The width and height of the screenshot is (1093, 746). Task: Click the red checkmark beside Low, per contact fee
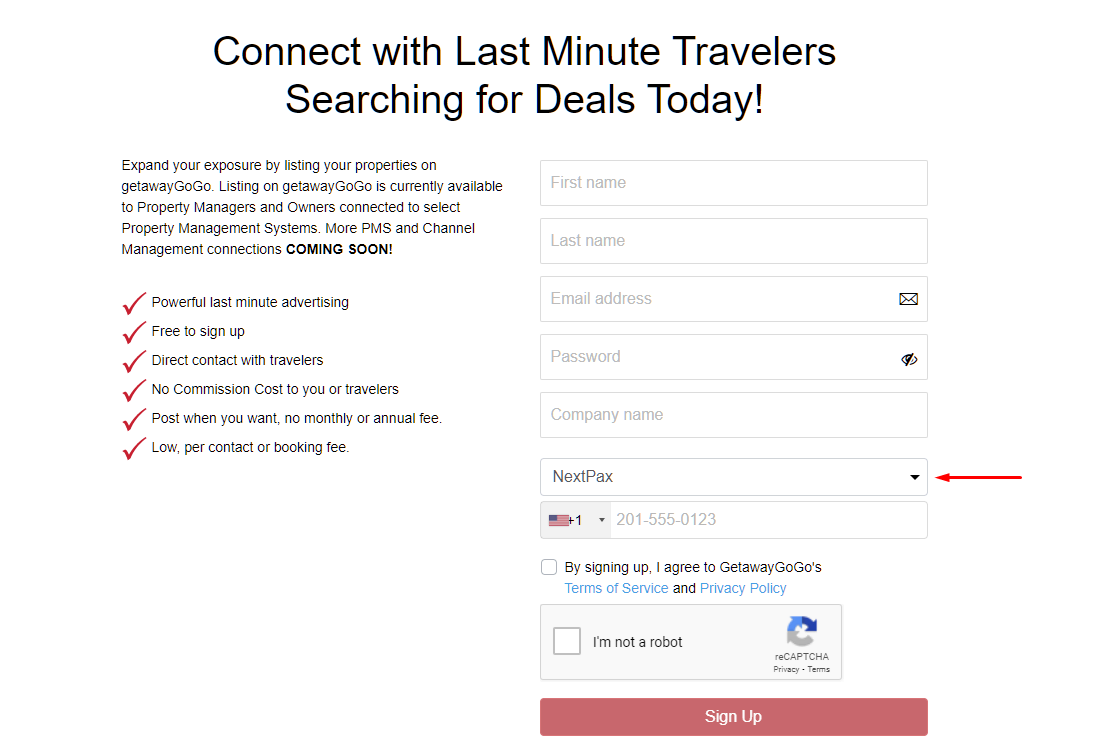134,448
